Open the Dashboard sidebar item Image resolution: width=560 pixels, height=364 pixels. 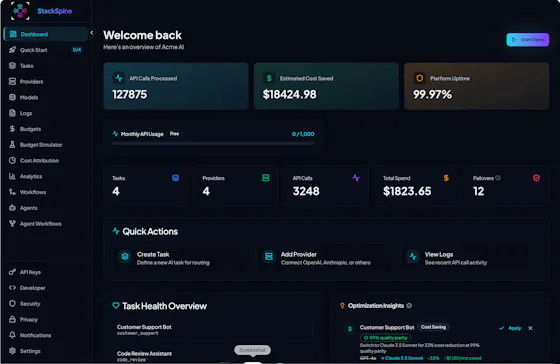click(x=46, y=34)
